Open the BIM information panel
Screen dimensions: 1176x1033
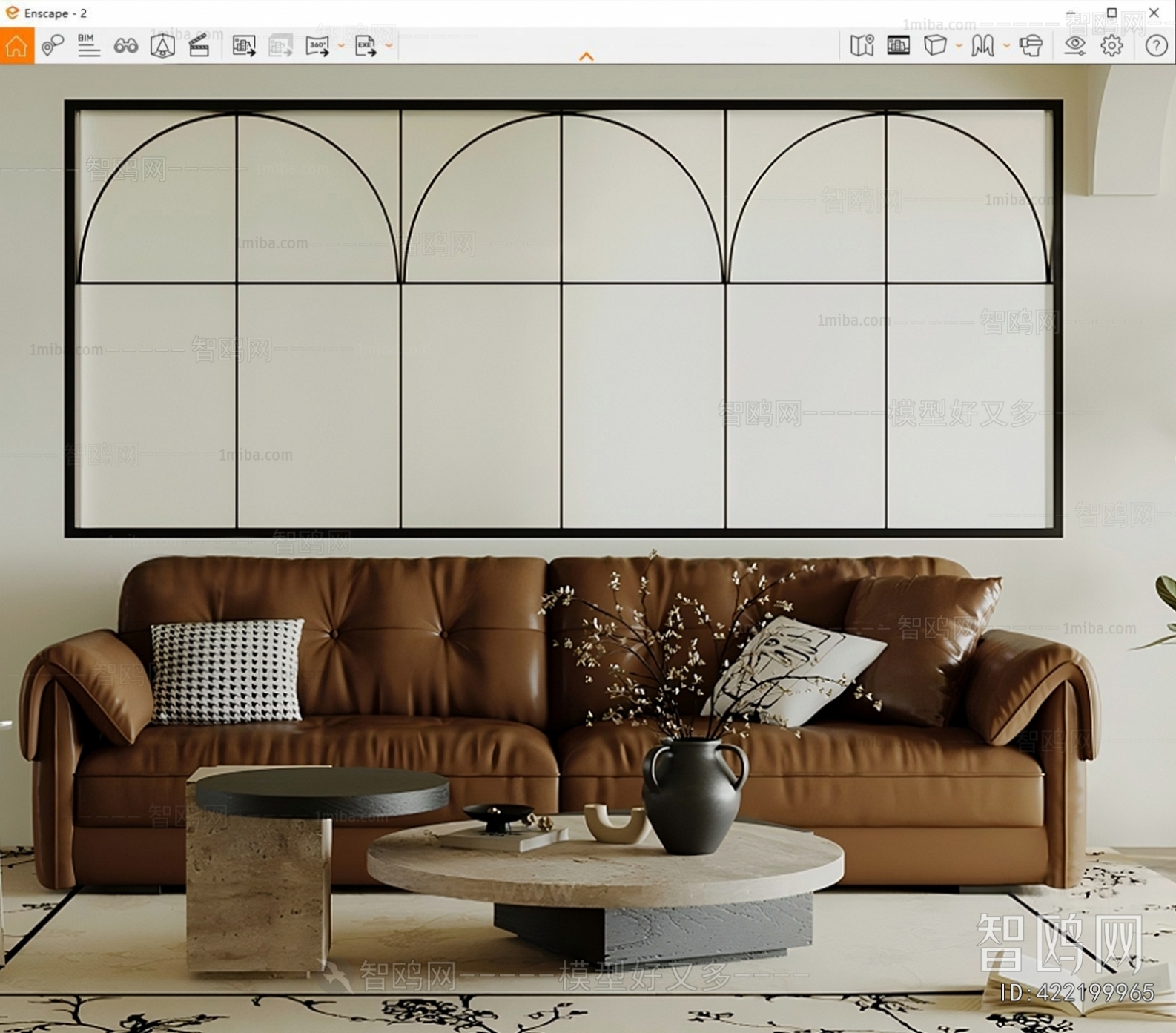[x=89, y=45]
